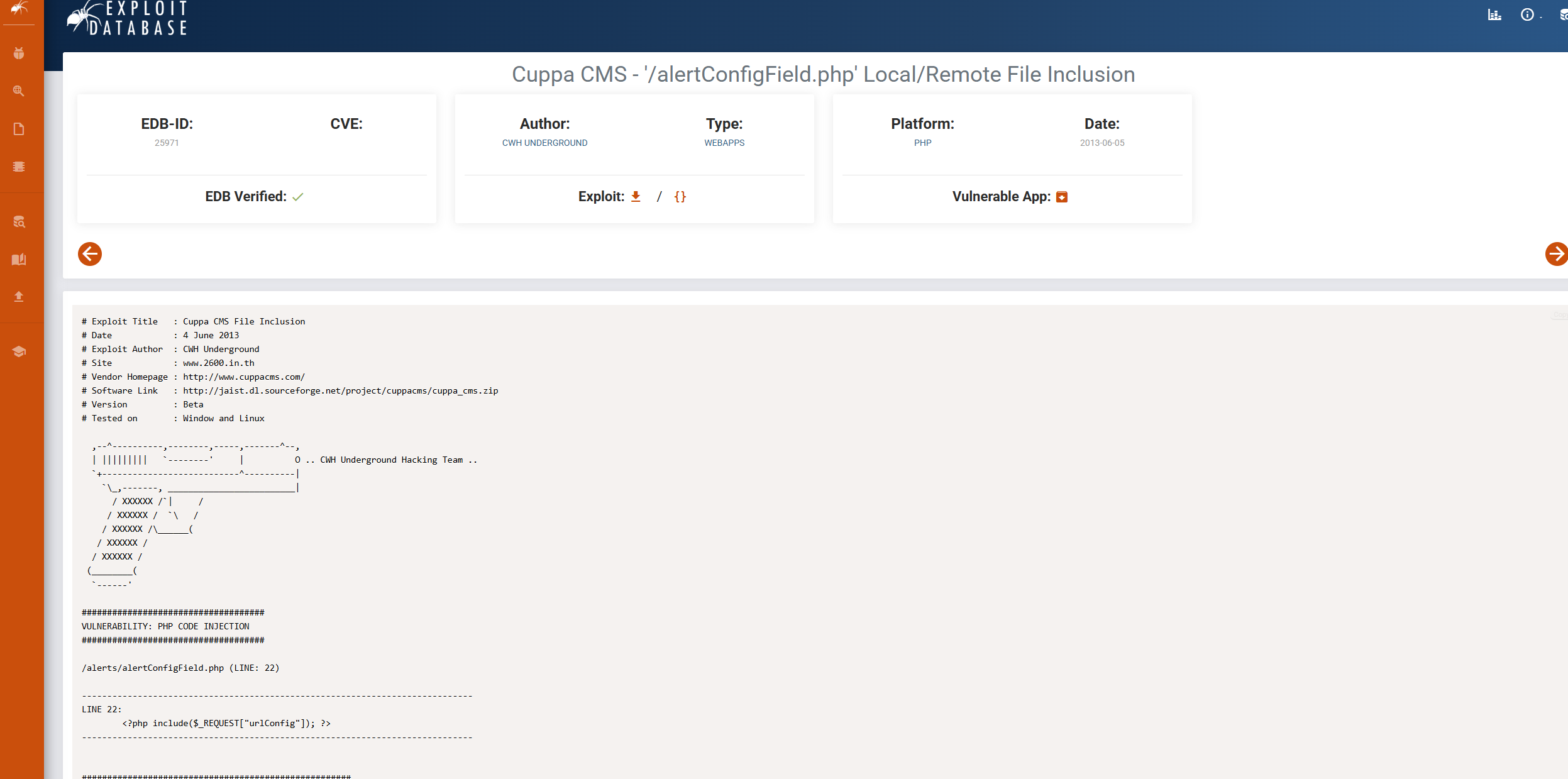Viewport: 1568px width, 779px height.
Task: Click the Submit upload arrow icon in sidebar
Action: (x=19, y=296)
